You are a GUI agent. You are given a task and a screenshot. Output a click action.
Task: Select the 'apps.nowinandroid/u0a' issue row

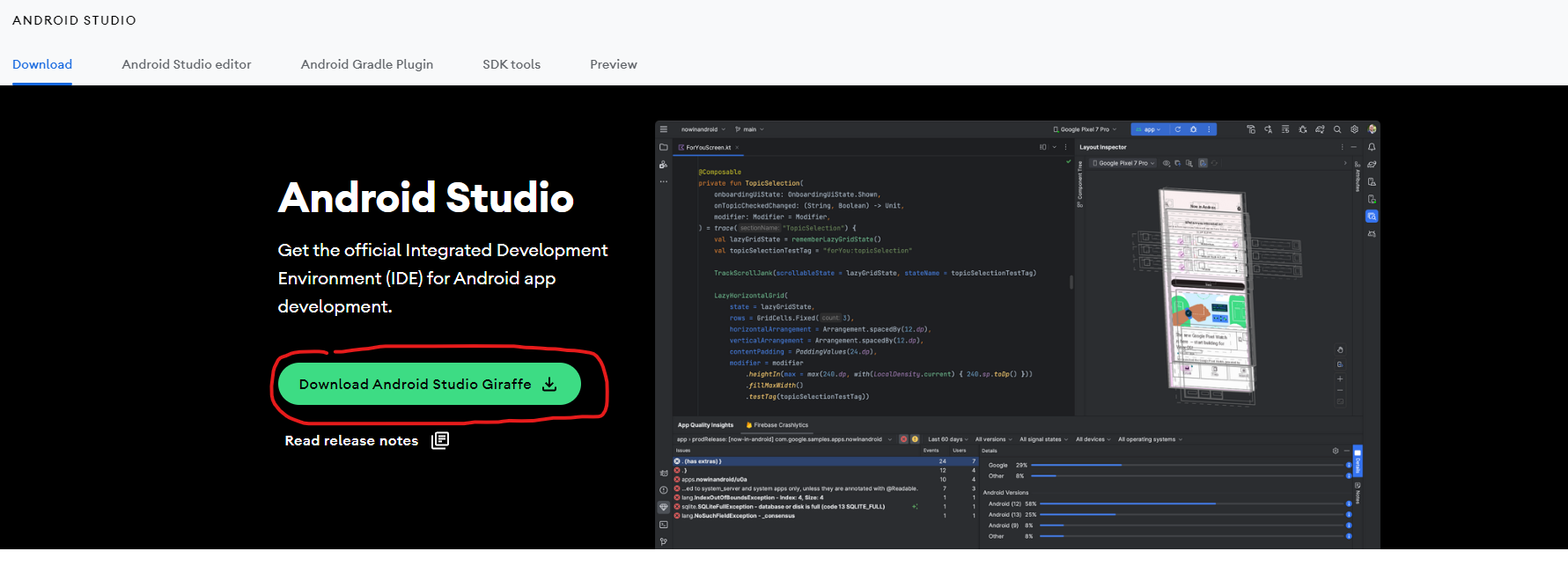[826, 480]
